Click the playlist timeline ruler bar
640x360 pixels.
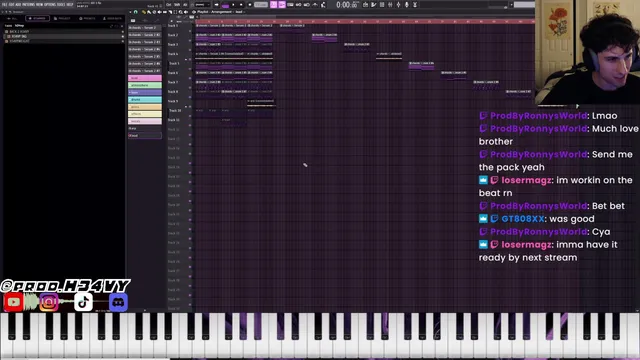click(x=364, y=21)
